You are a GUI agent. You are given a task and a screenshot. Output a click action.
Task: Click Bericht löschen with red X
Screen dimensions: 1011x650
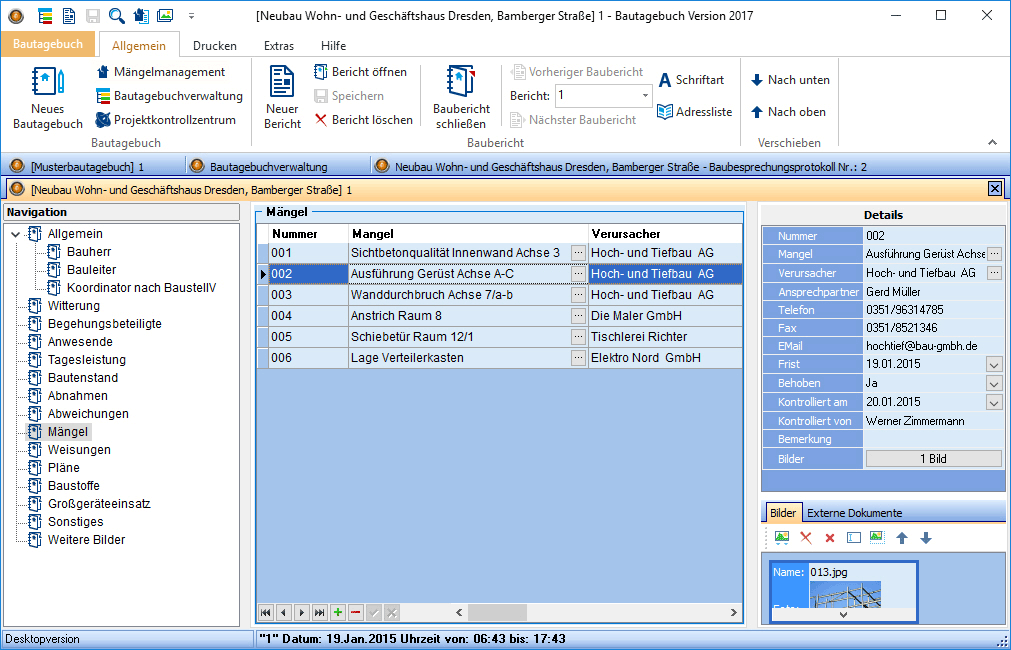pos(364,119)
